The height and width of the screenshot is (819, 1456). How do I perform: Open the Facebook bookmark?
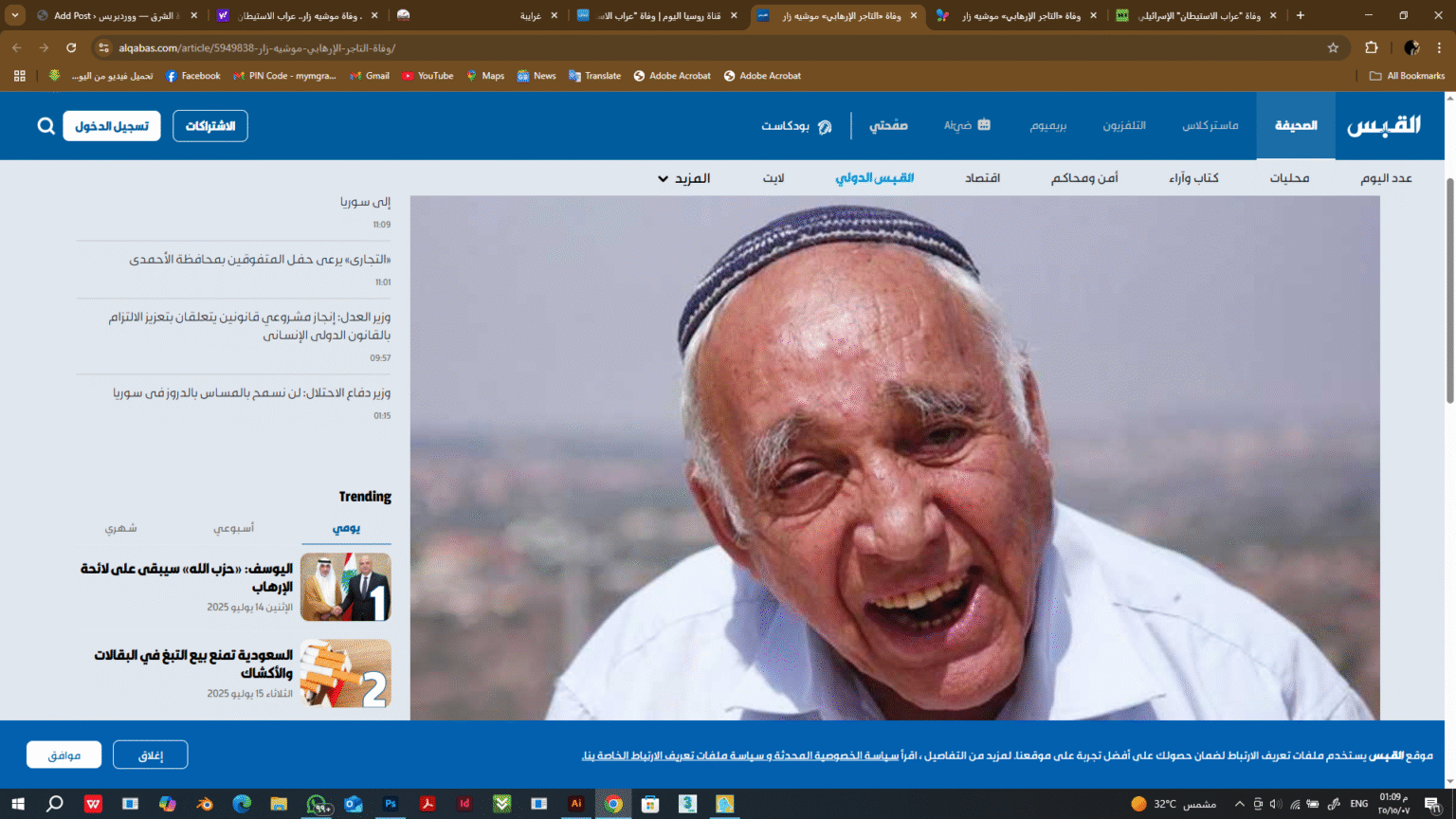click(192, 76)
